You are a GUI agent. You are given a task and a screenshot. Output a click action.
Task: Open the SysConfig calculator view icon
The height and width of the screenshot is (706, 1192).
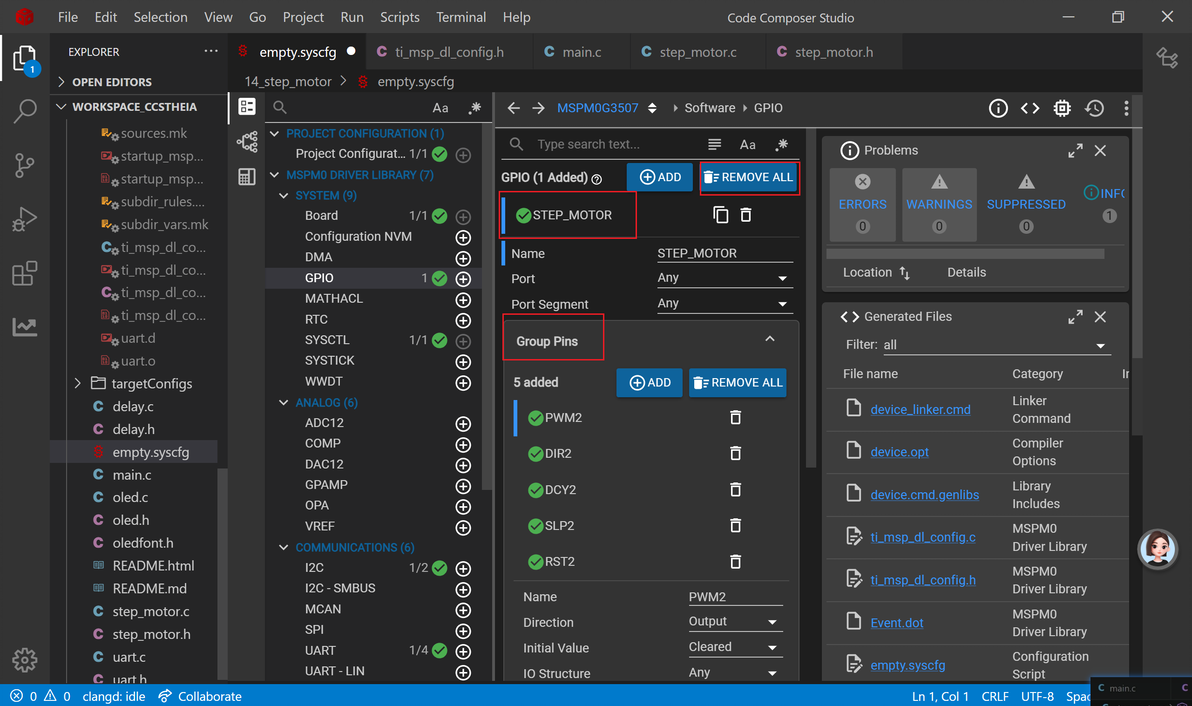point(247,176)
